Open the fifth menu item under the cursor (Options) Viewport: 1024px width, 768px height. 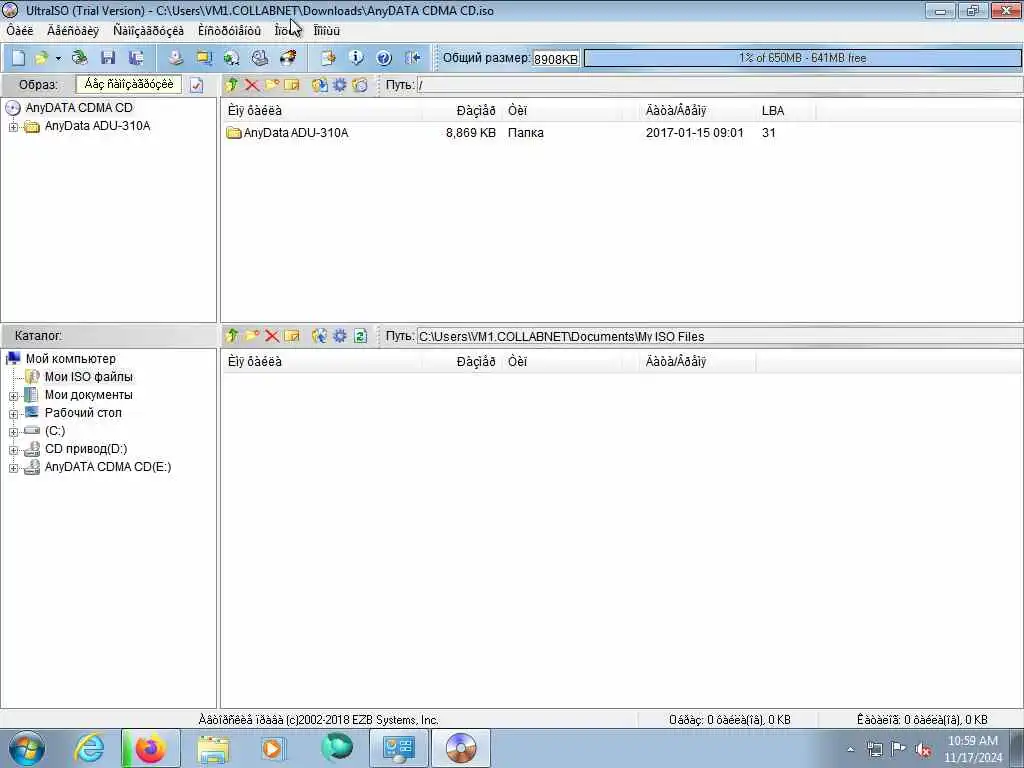click(287, 31)
